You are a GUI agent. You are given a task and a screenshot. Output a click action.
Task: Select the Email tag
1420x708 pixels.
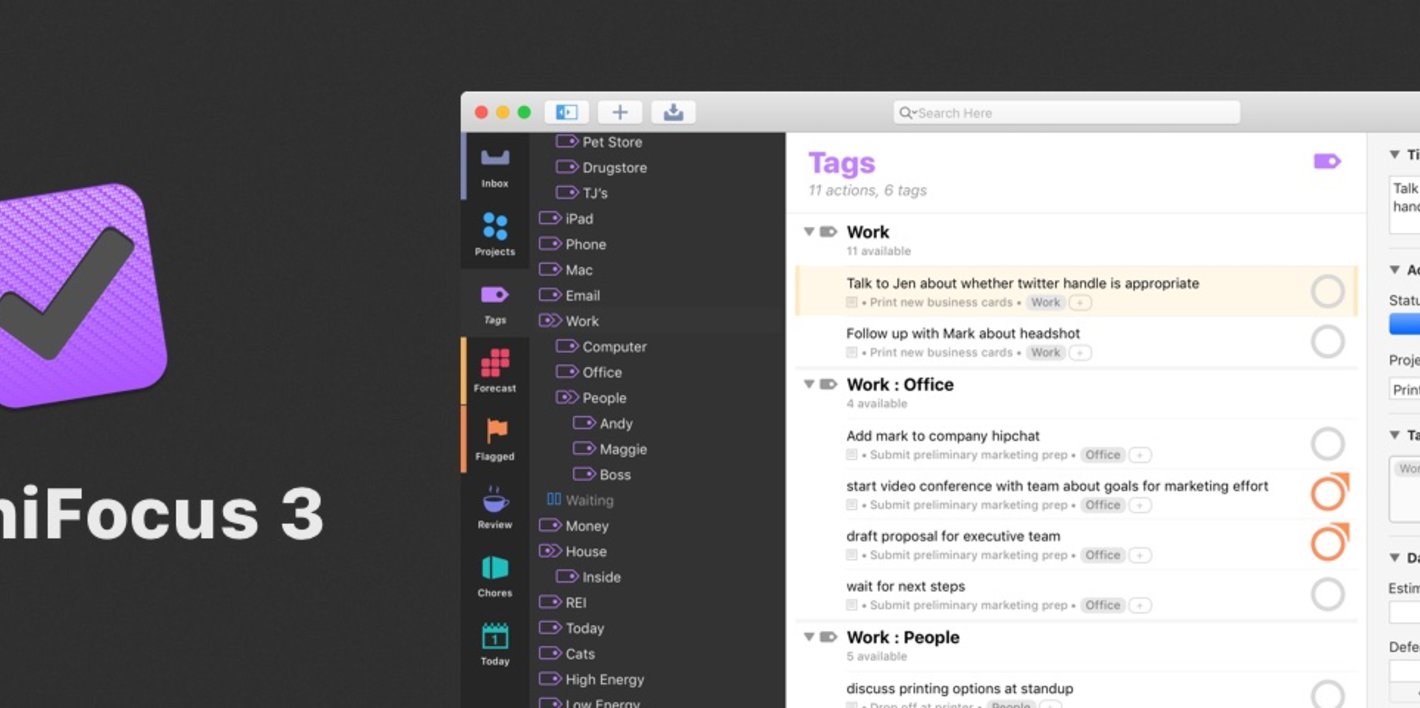pos(582,296)
